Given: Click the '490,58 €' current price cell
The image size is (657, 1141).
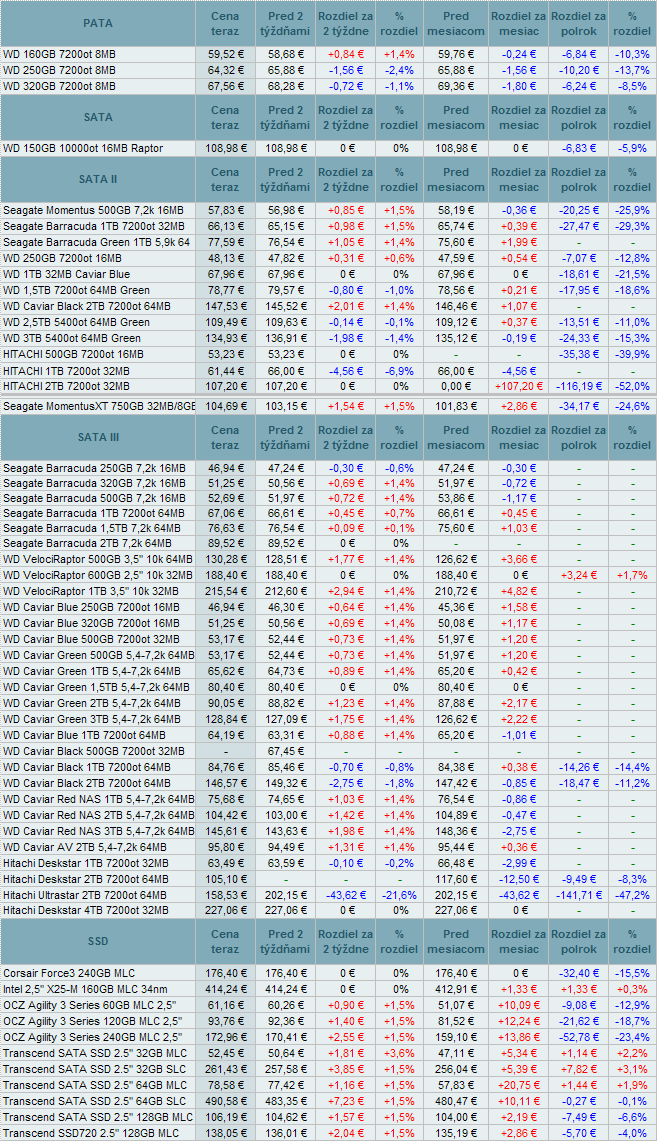Looking at the screenshot, I should click(x=225, y=1101).
